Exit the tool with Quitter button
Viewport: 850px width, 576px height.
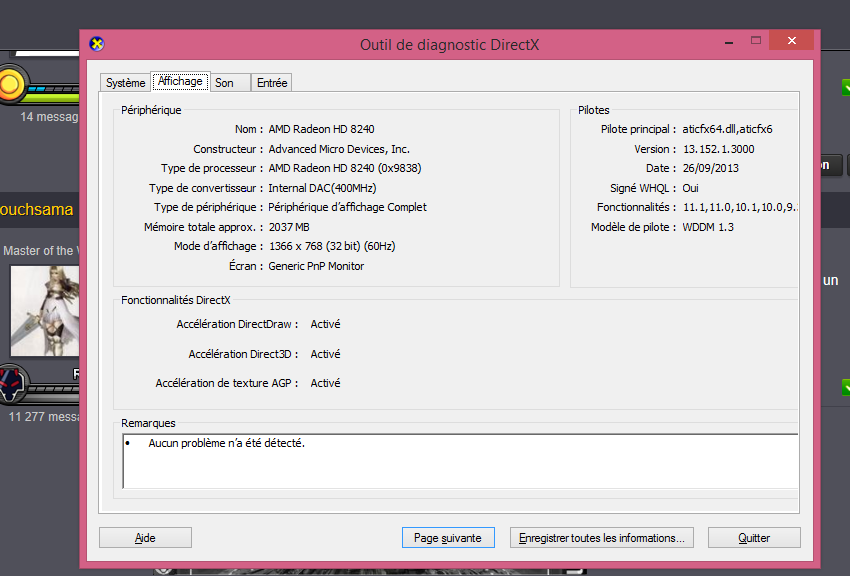click(754, 538)
